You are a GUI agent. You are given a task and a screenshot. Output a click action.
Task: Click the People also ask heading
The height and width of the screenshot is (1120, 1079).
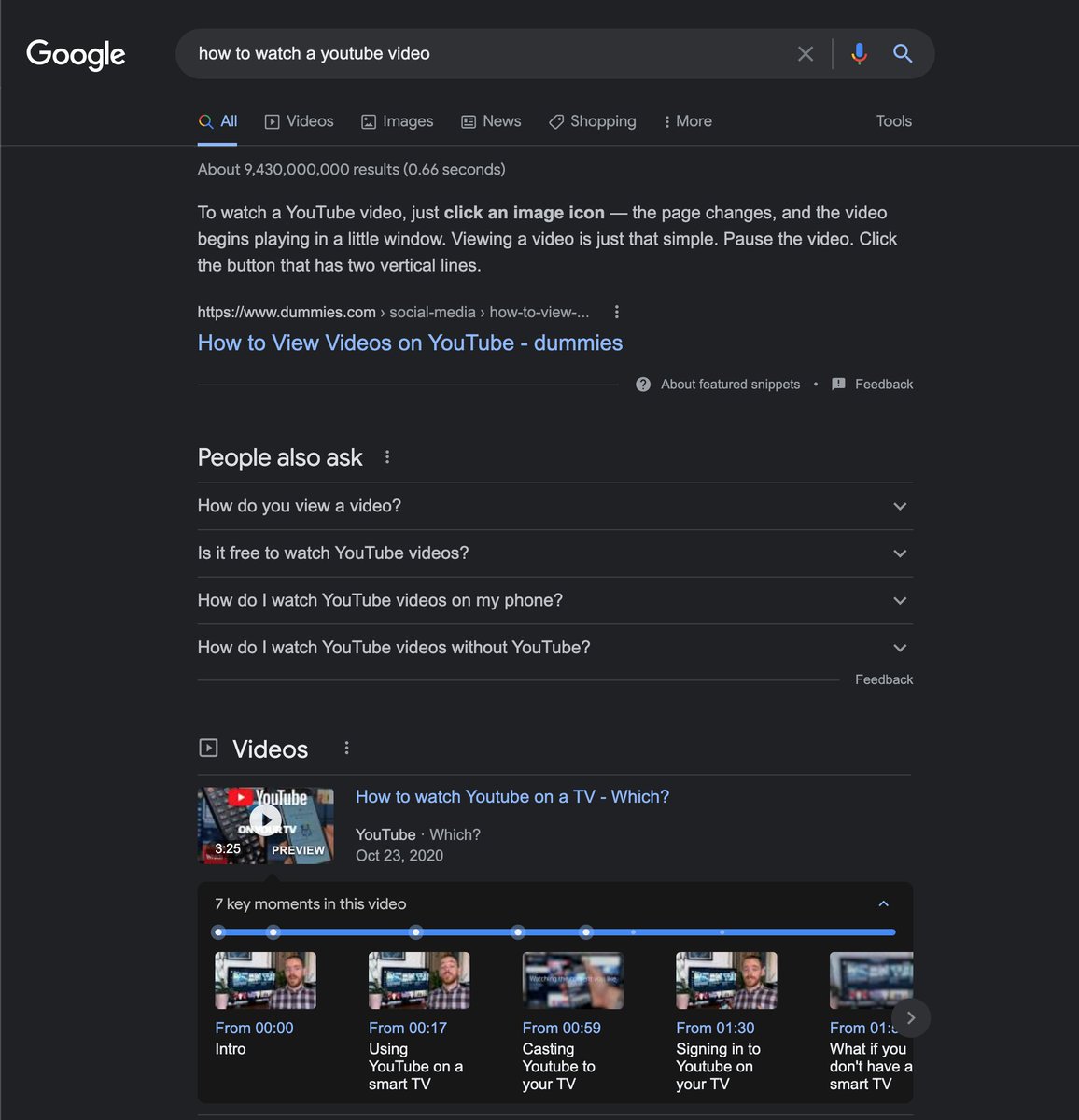point(280,457)
